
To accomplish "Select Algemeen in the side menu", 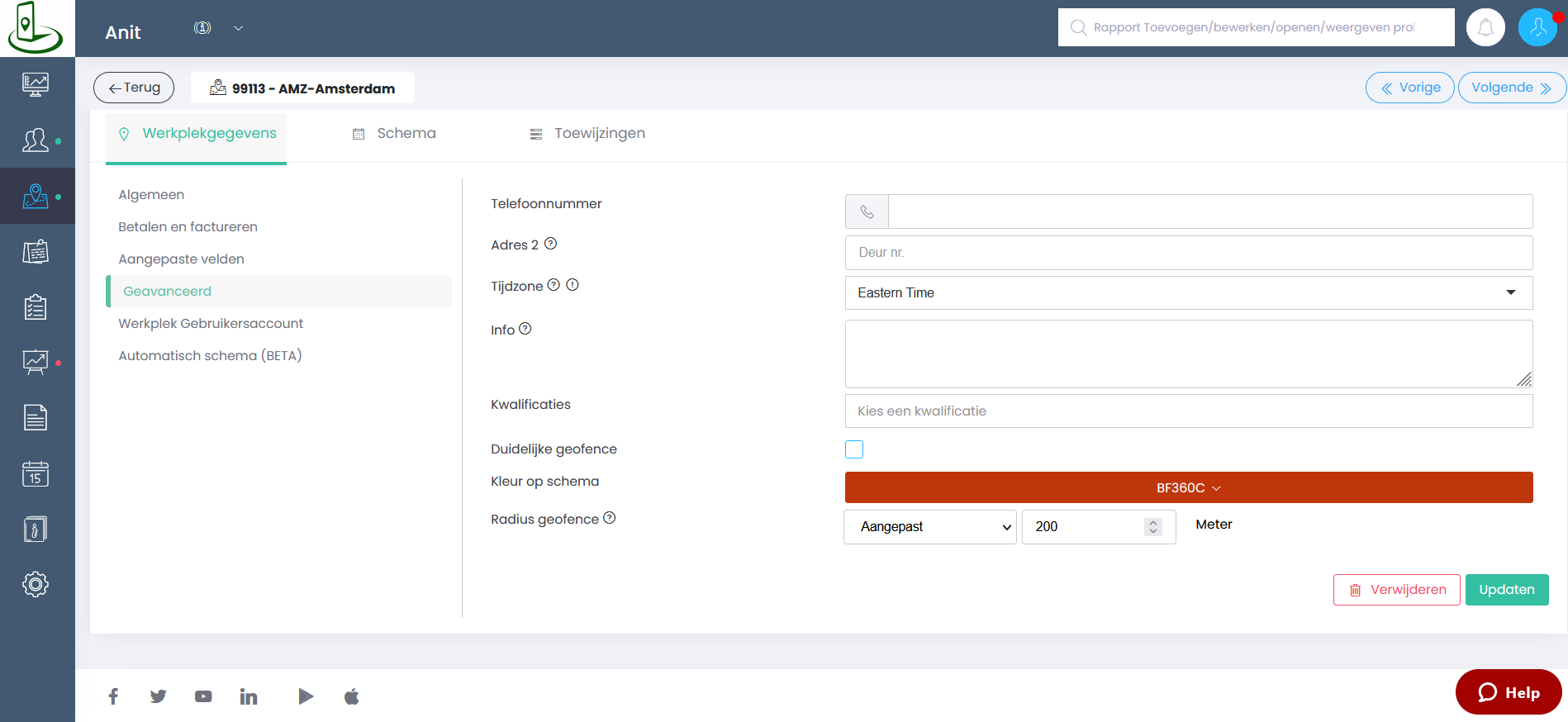I will pos(151,194).
